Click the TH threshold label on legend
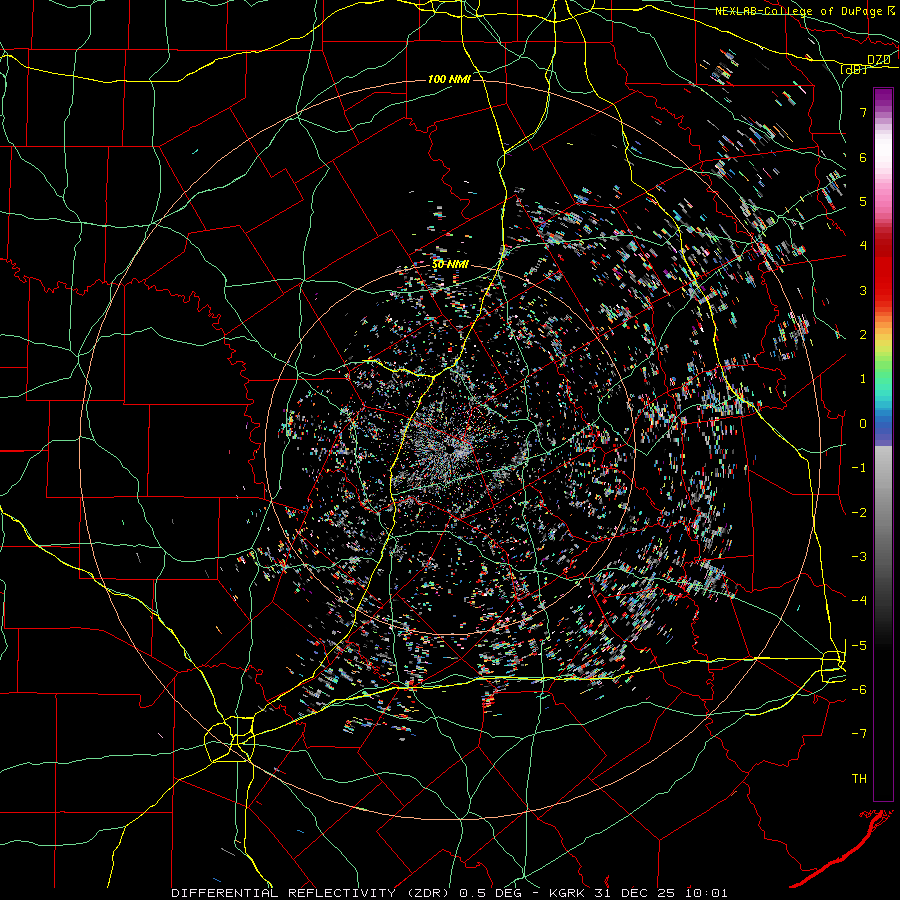This screenshot has height=900, width=900. [859, 778]
